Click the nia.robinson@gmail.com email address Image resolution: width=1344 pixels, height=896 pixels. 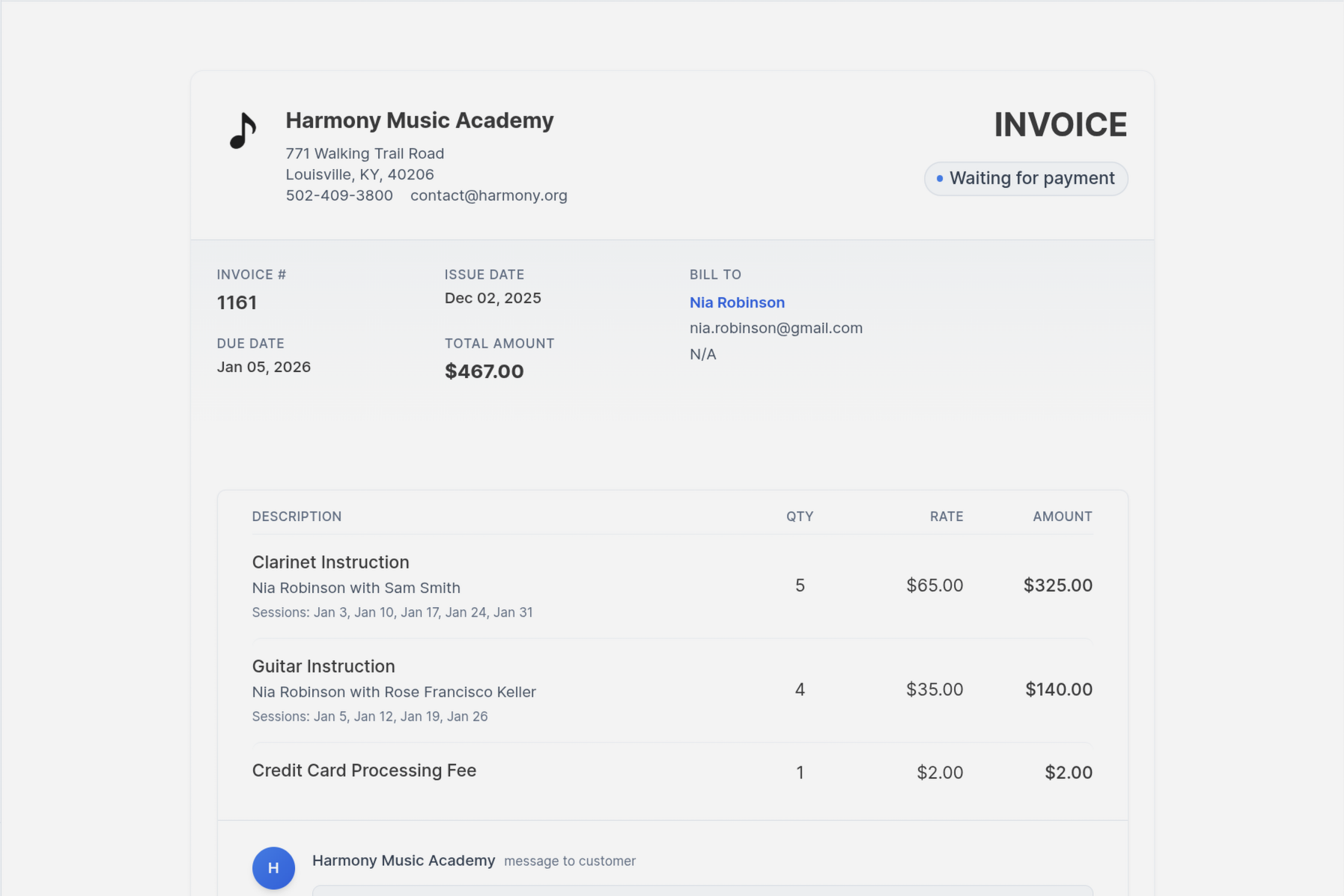(776, 328)
